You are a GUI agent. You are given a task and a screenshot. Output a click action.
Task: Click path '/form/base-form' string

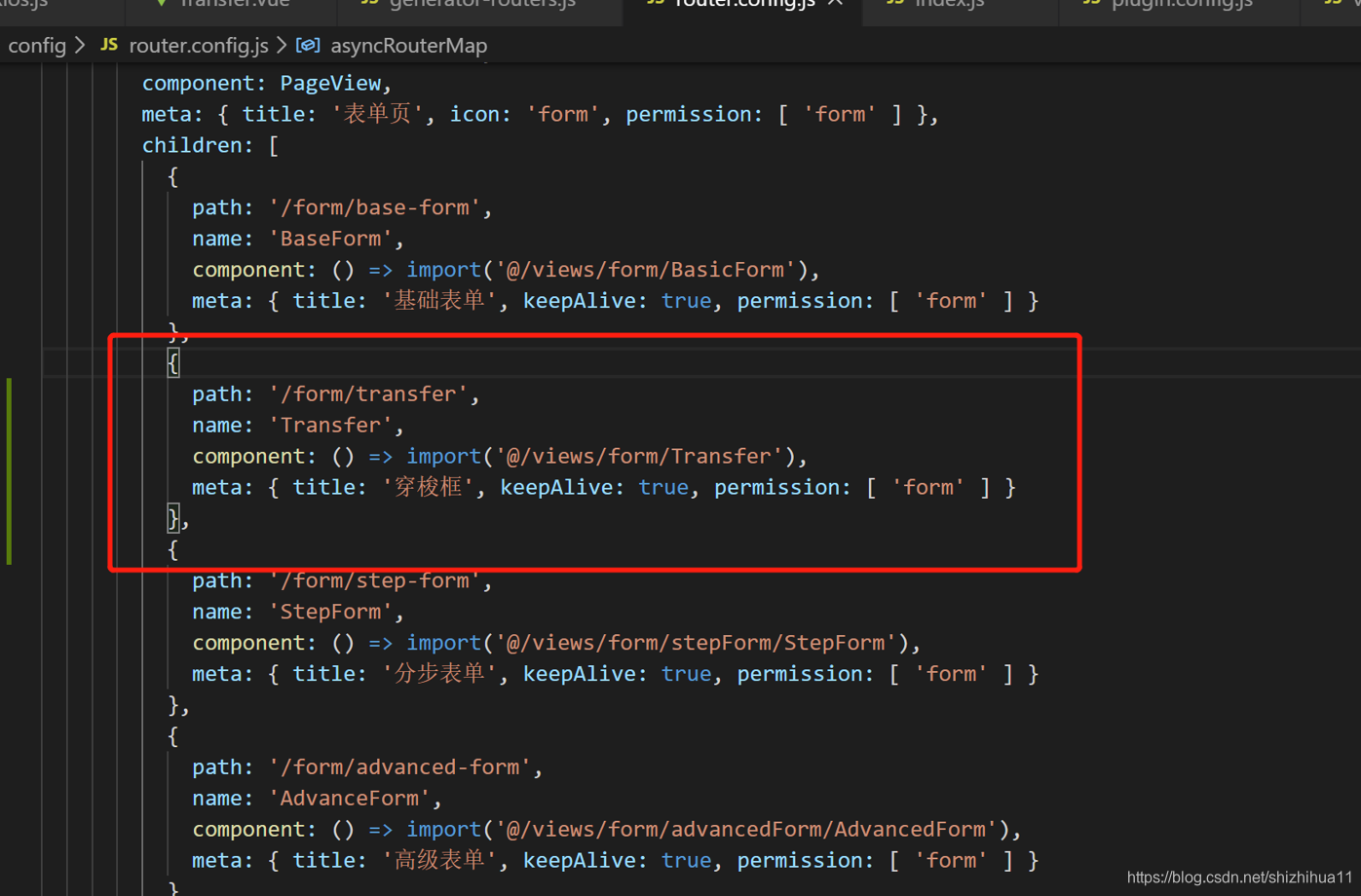[375, 207]
